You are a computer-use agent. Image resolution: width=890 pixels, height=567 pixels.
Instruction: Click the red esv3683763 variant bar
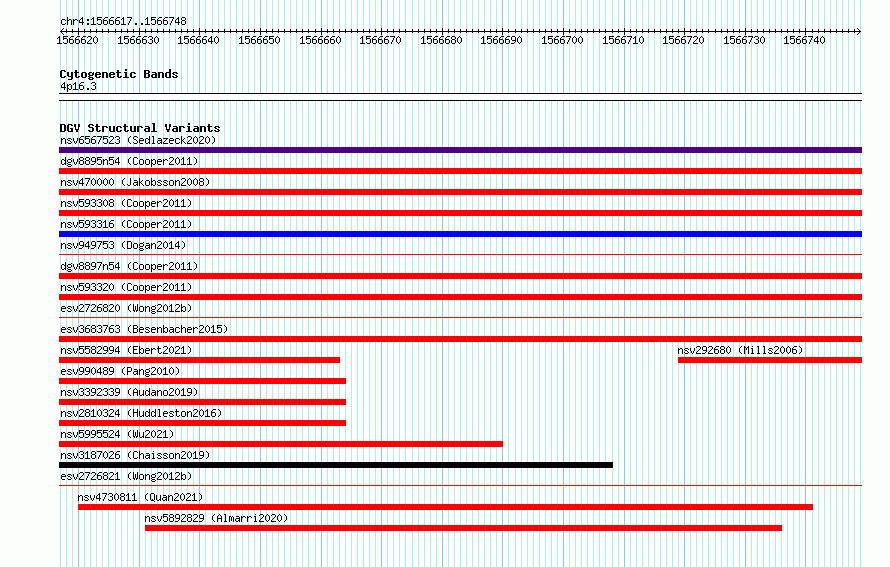tap(460, 339)
